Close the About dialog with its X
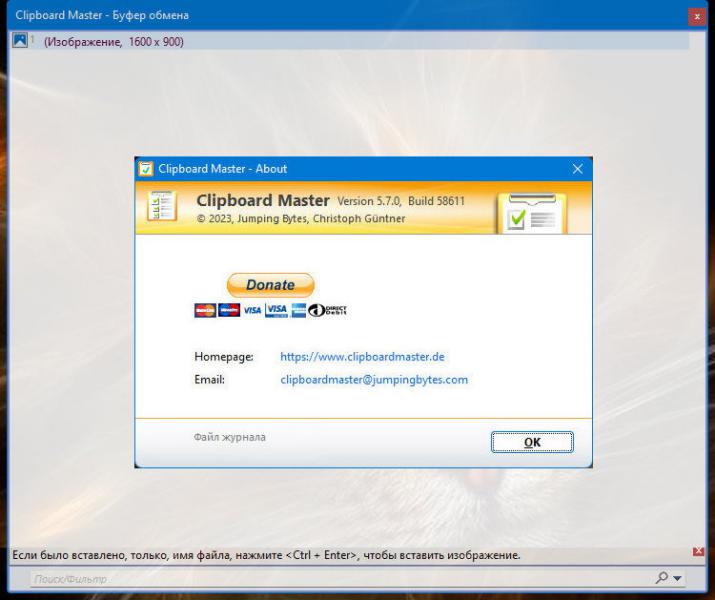This screenshot has width=715, height=600. point(577,169)
